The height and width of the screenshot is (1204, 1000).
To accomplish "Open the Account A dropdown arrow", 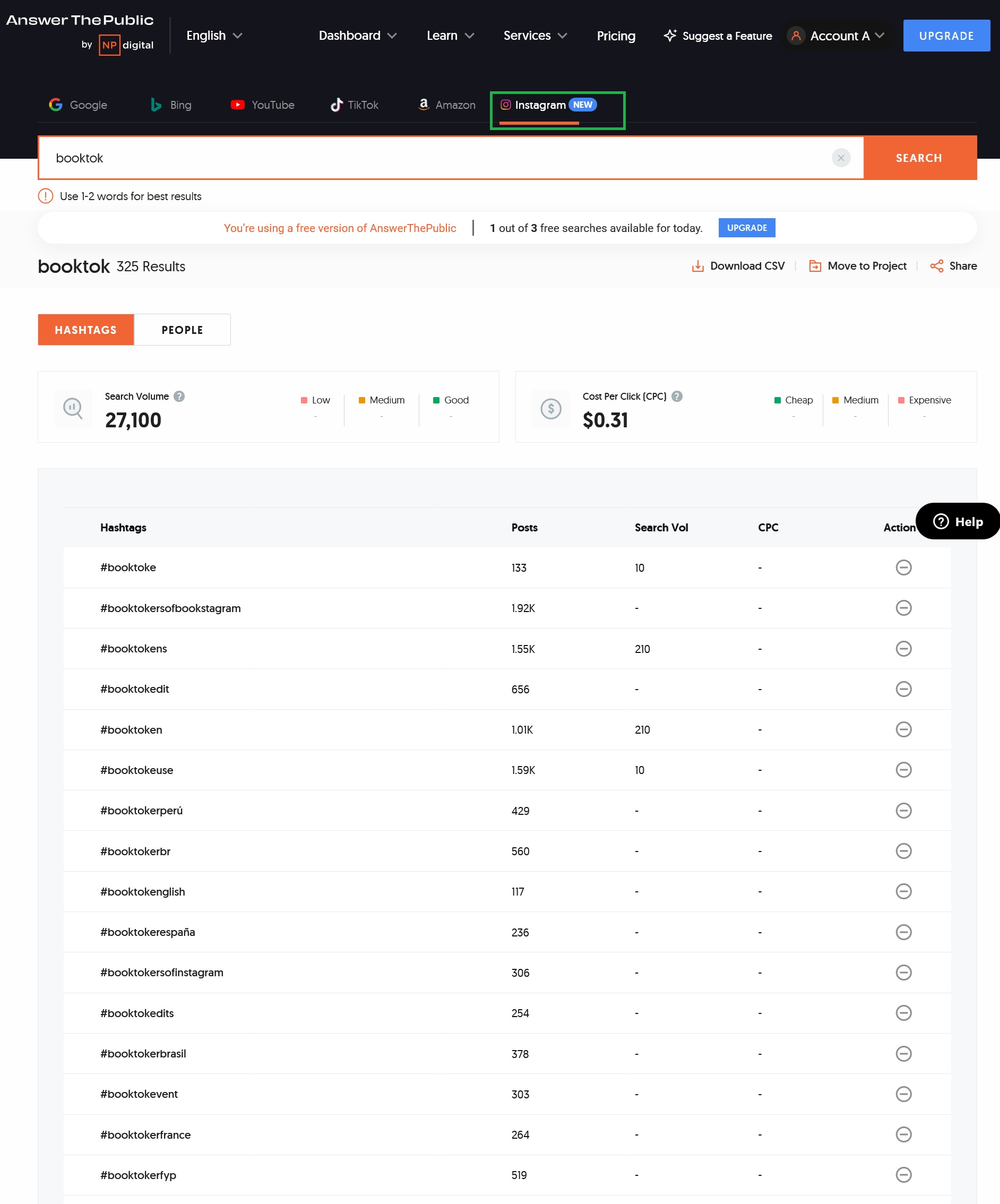I will pyautogui.click(x=879, y=36).
